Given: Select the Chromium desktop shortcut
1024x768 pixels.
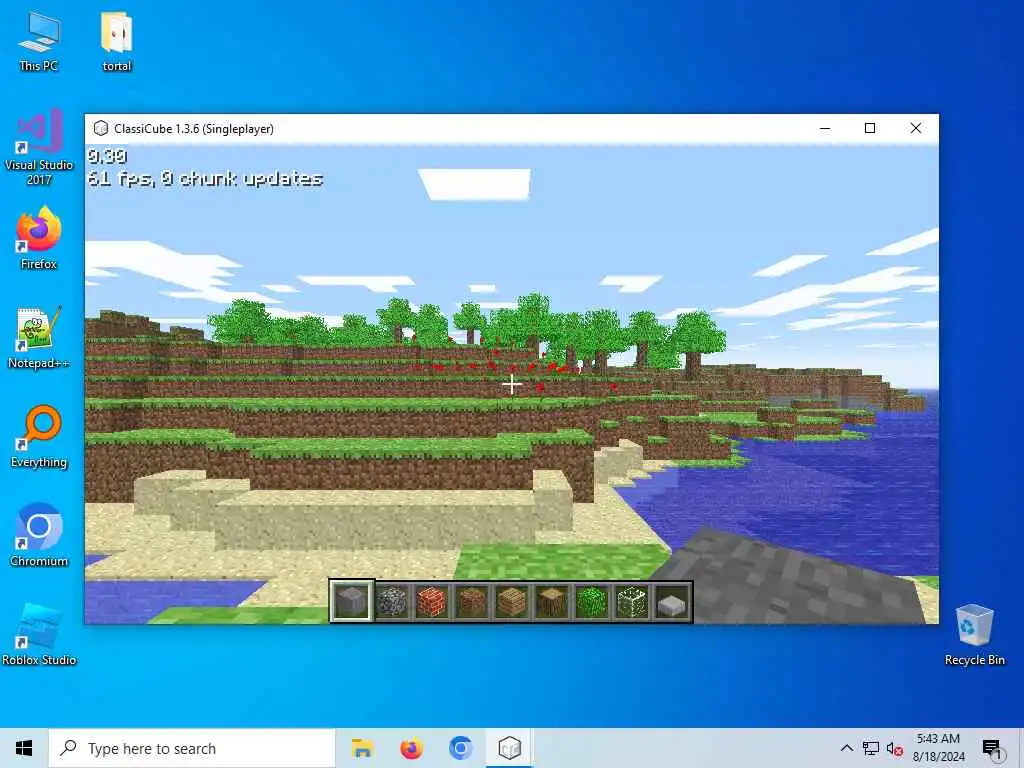Looking at the screenshot, I should (x=39, y=536).
